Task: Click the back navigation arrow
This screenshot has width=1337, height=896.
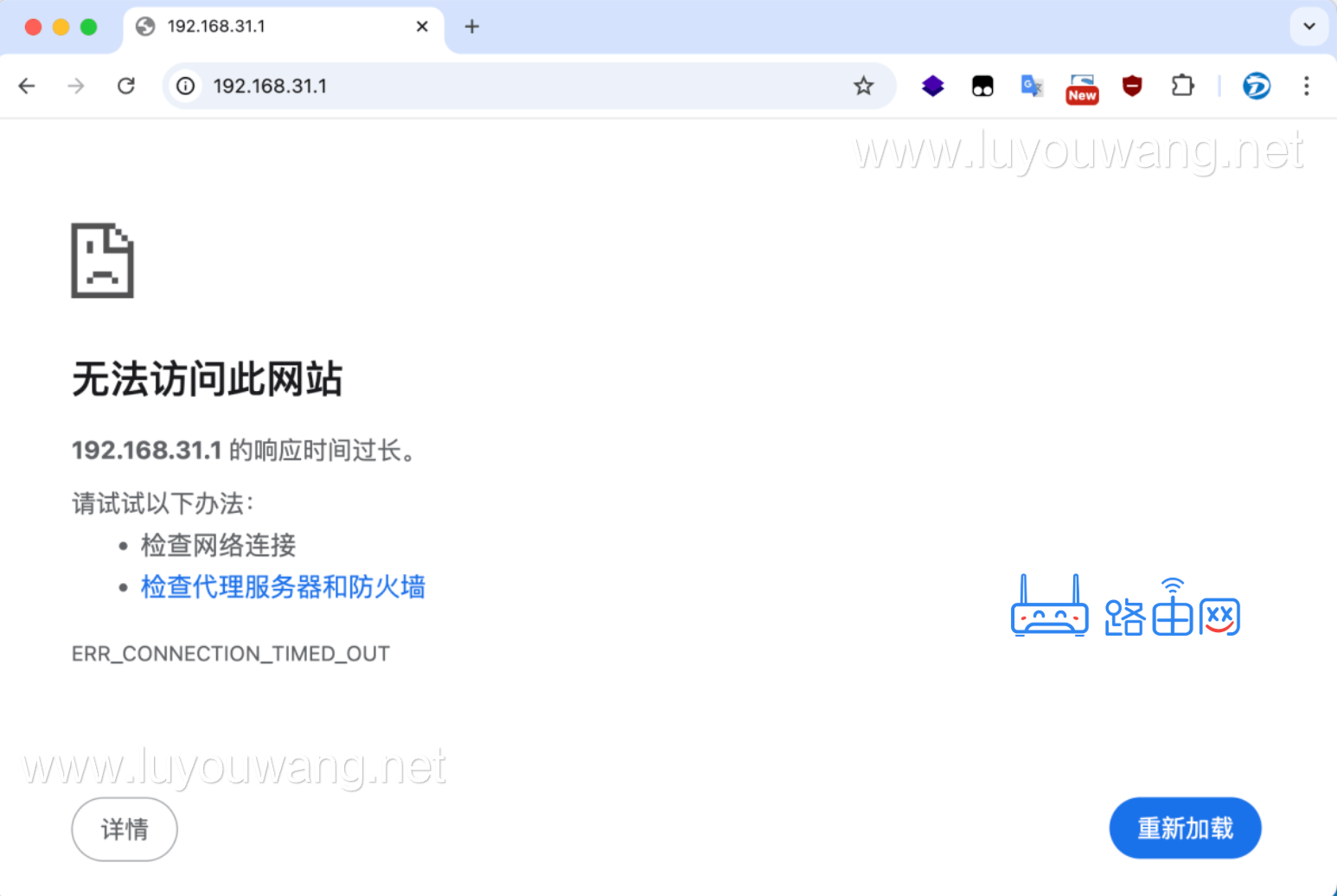Action: [x=27, y=86]
